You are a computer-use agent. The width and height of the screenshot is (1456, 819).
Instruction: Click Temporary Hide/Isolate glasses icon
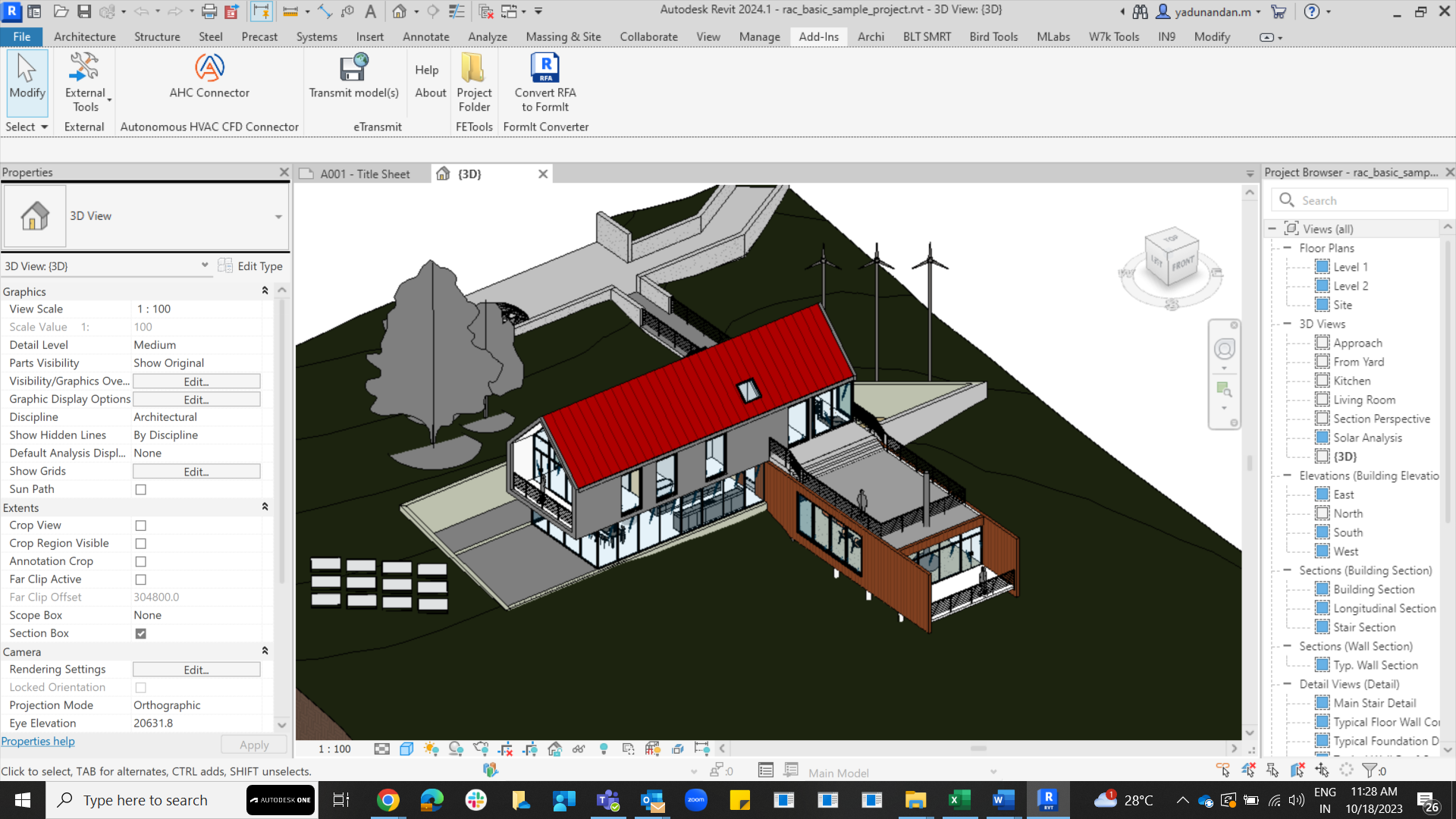pos(579,749)
